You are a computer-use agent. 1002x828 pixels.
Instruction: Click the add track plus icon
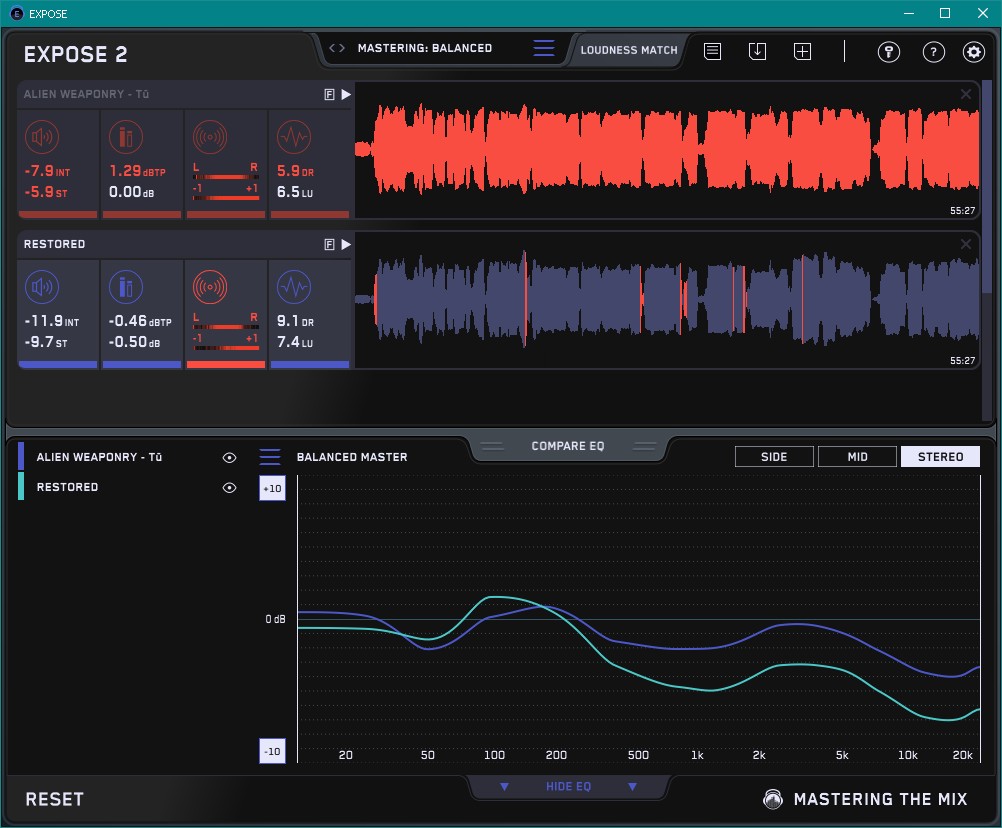click(x=802, y=51)
